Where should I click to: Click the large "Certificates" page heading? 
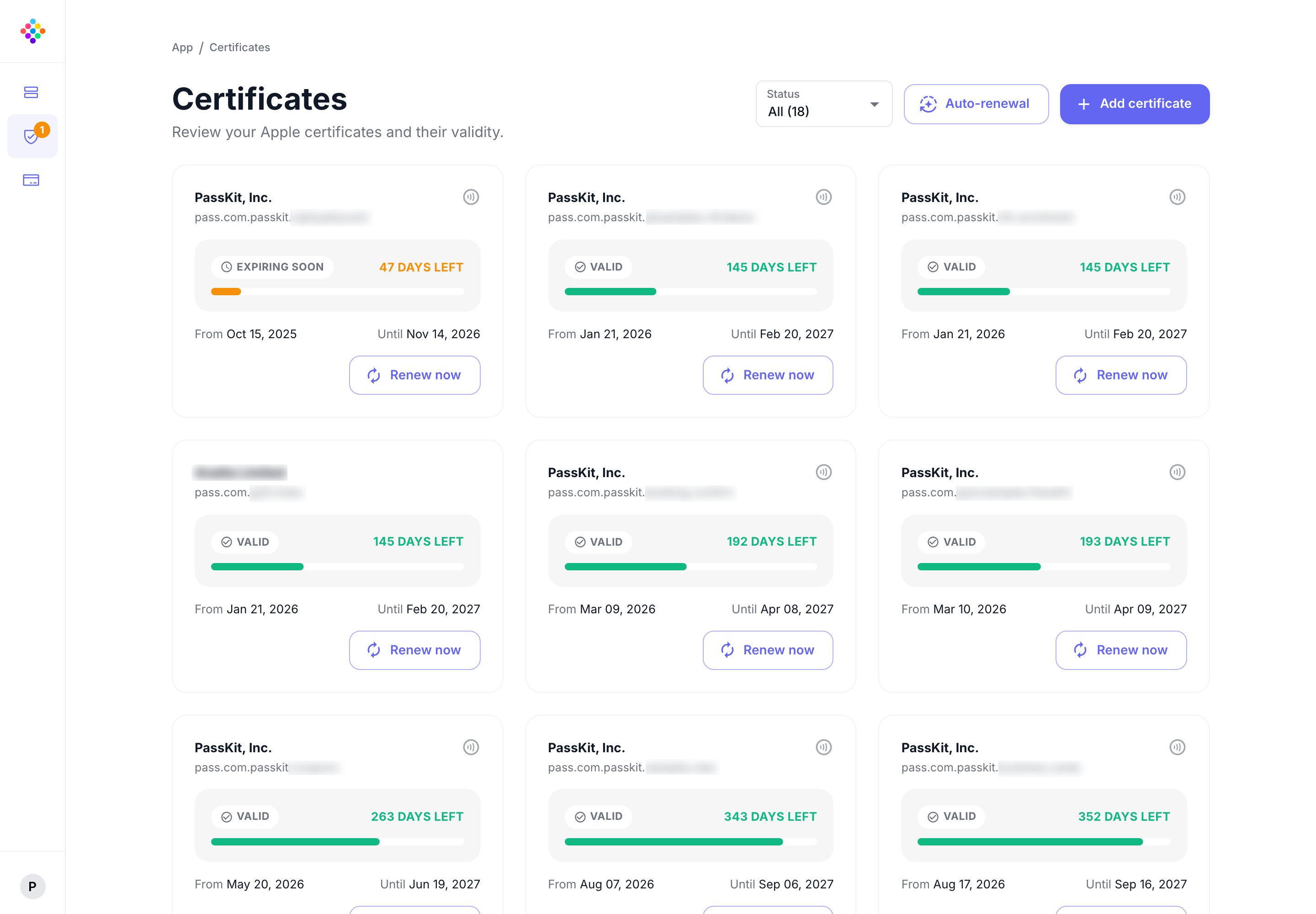point(260,99)
